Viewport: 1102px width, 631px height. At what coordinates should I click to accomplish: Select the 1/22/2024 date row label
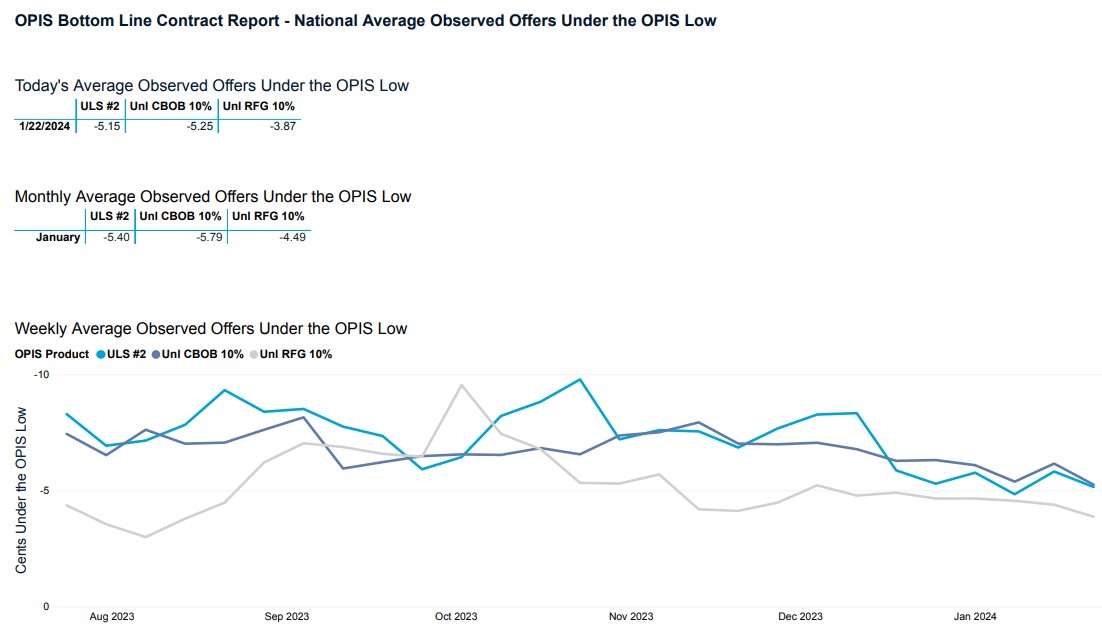pyautogui.click(x=45, y=126)
